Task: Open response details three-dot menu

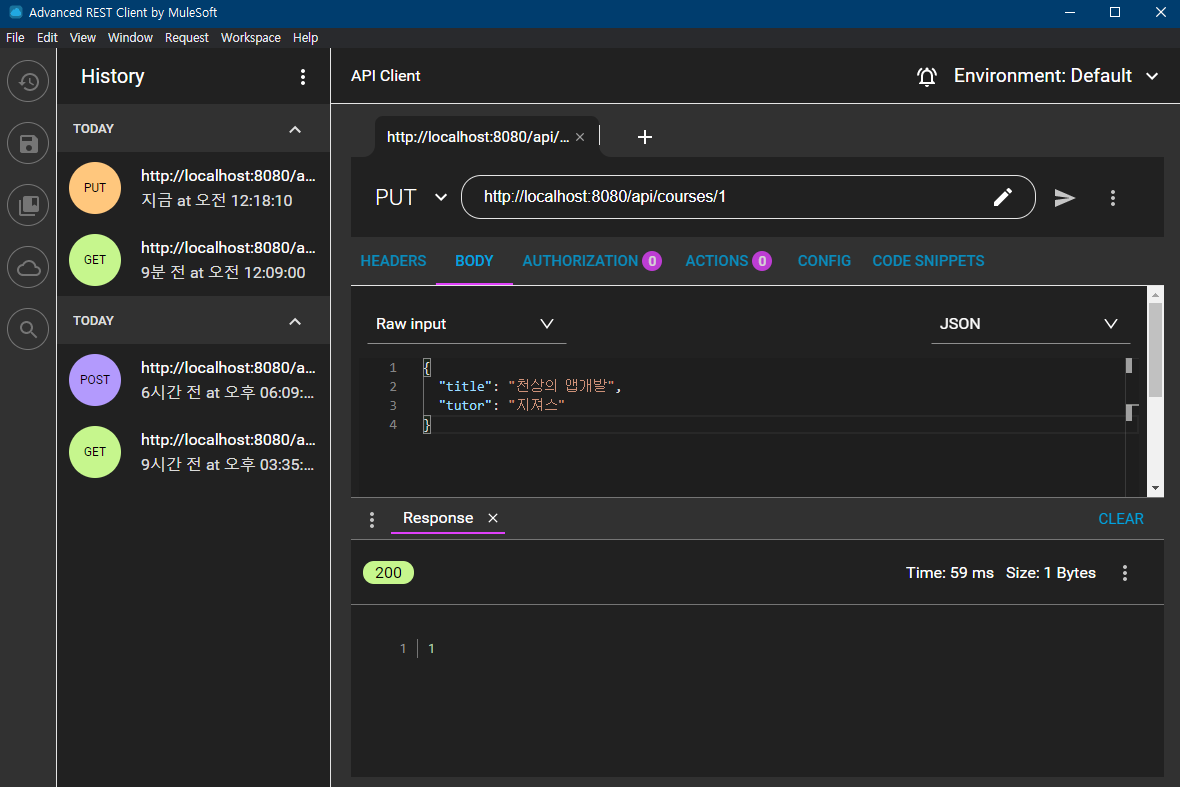Action: coord(1124,573)
